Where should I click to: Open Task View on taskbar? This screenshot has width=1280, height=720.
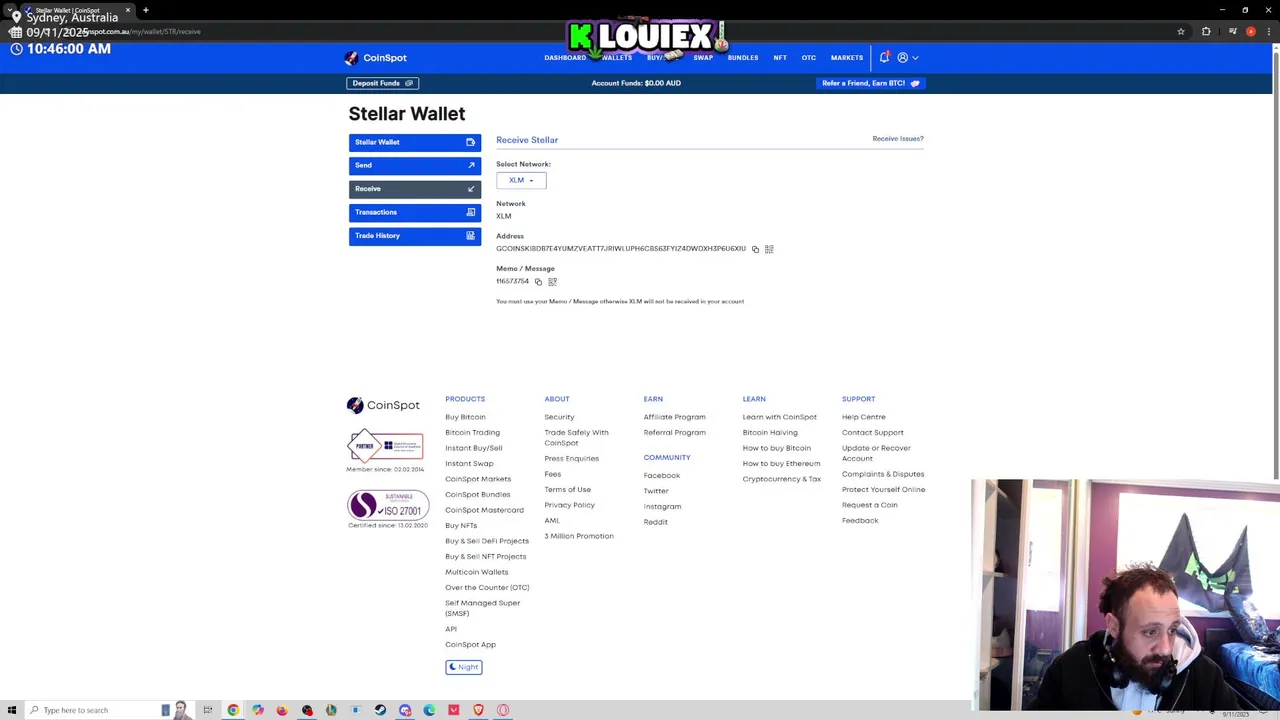click(x=208, y=710)
